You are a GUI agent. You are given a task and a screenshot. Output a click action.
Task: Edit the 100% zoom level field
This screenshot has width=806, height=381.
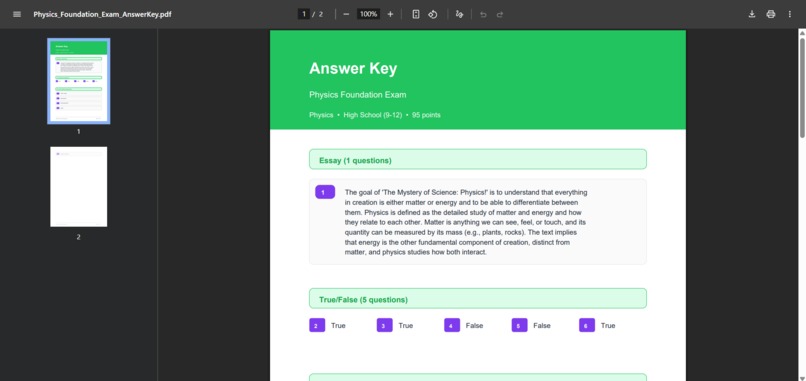coord(369,14)
